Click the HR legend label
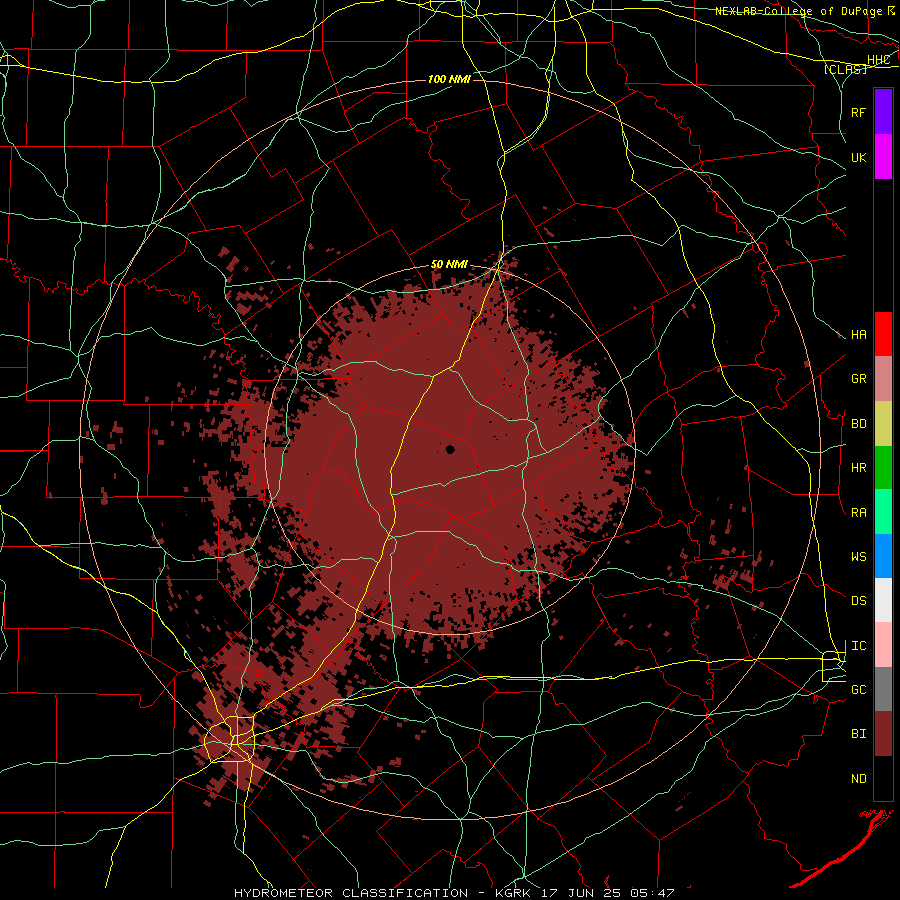This screenshot has height=900, width=900. (x=859, y=468)
